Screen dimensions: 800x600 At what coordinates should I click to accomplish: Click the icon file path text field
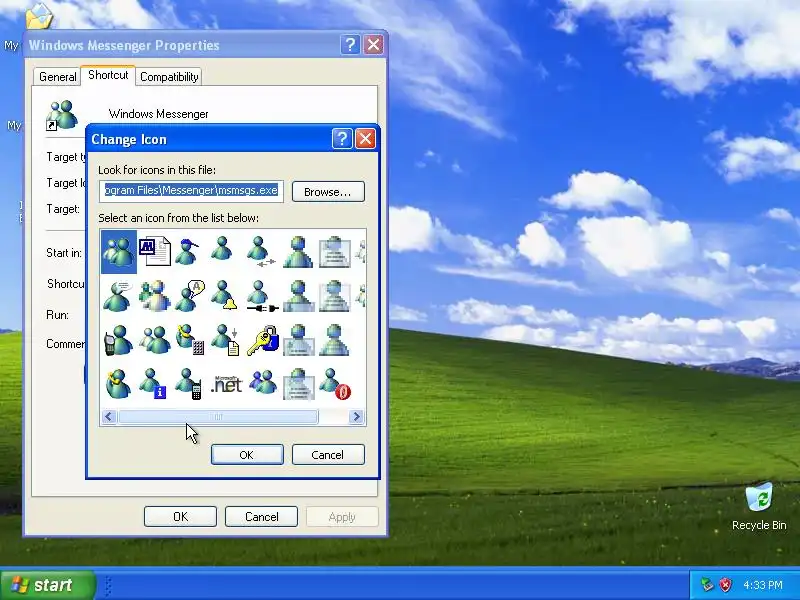(191, 191)
